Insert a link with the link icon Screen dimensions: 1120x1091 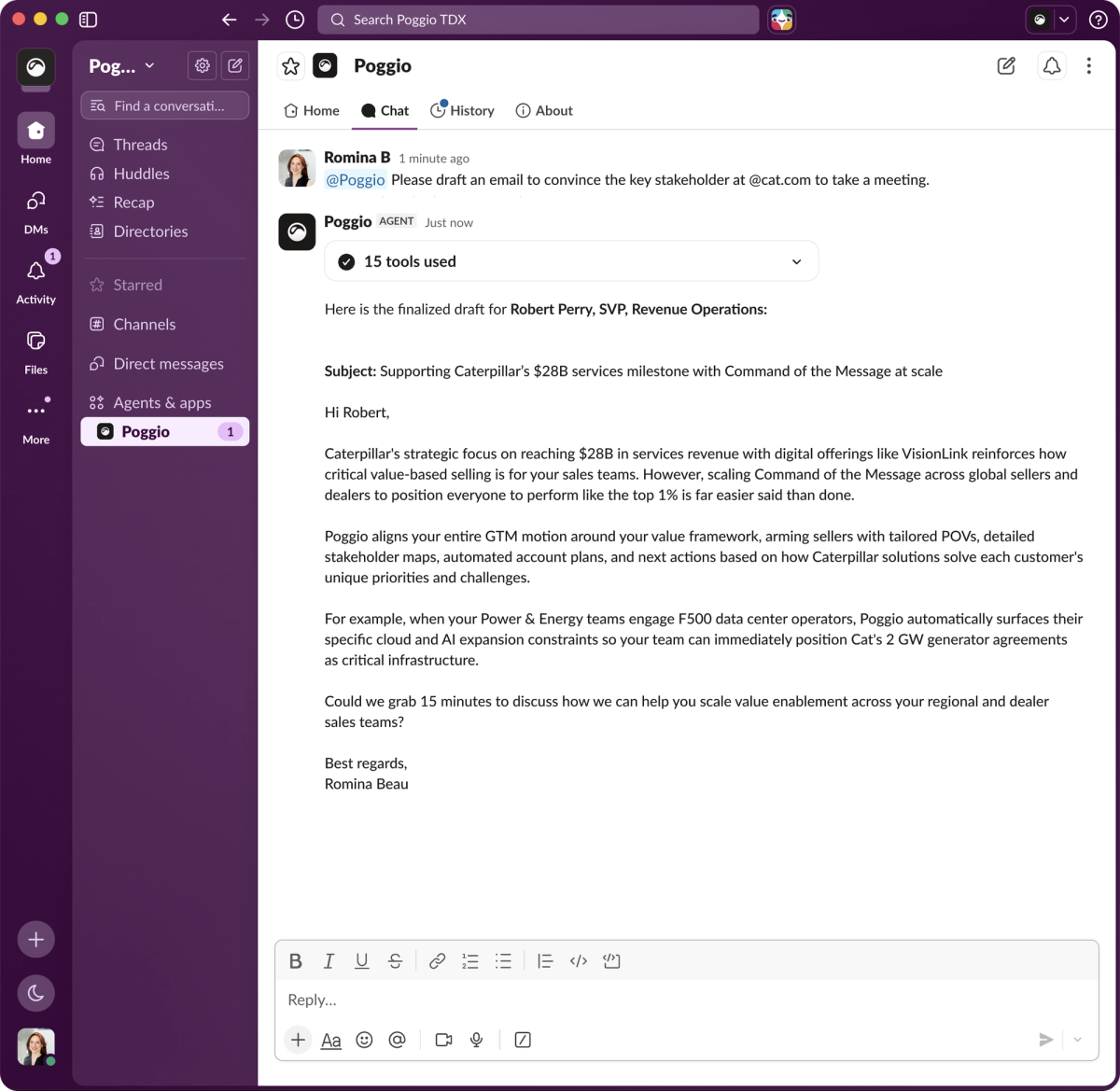437,961
